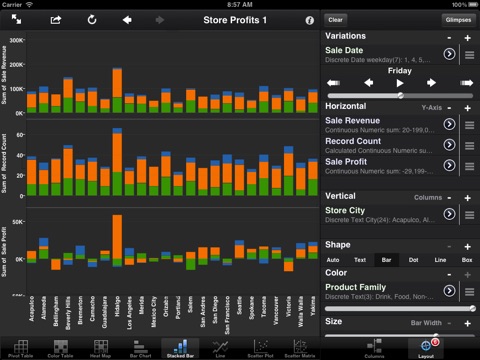The height and width of the screenshot is (360, 480).
Task: Play the weekday variation animation
Action: pos(400,83)
